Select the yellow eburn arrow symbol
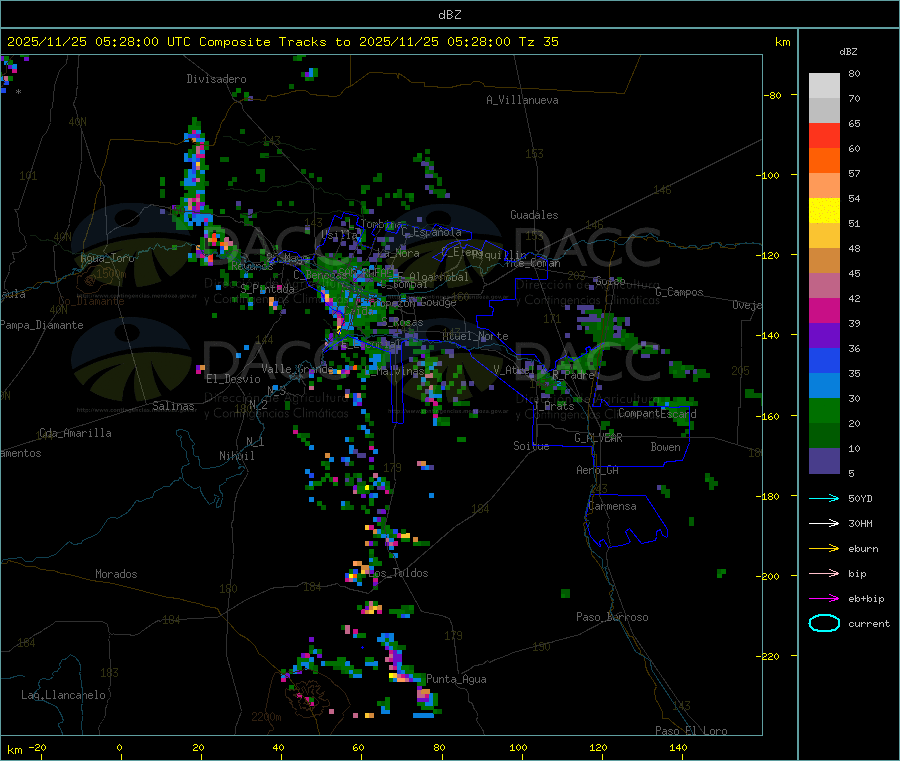Image resolution: width=900 pixels, height=761 pixels. tap(824, 549)
